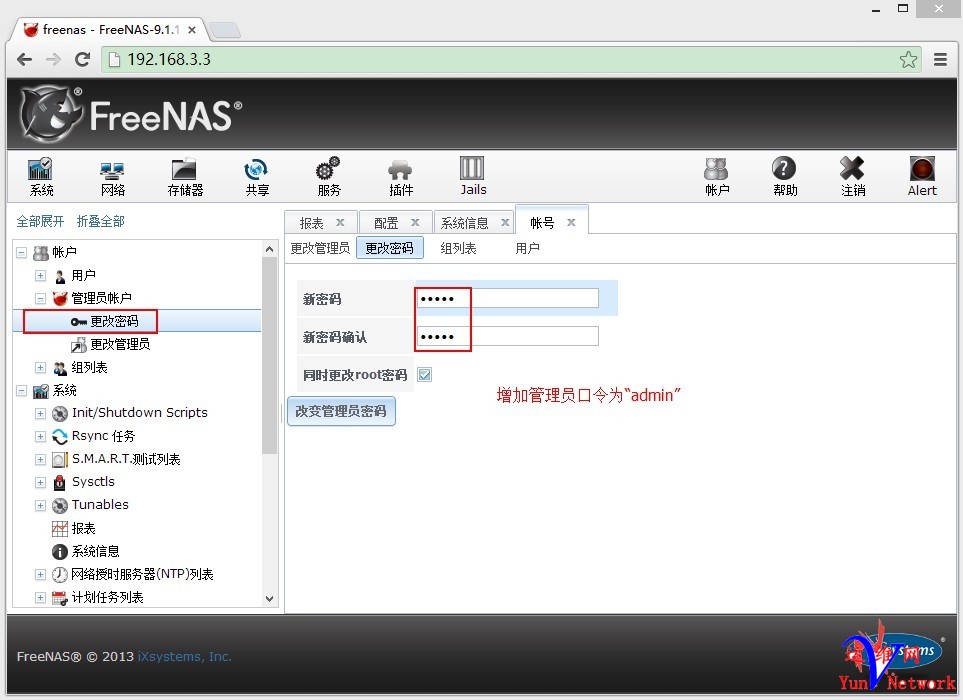Open the Chrome hamburger menu
963x700 pixels.
click(940, 60)
